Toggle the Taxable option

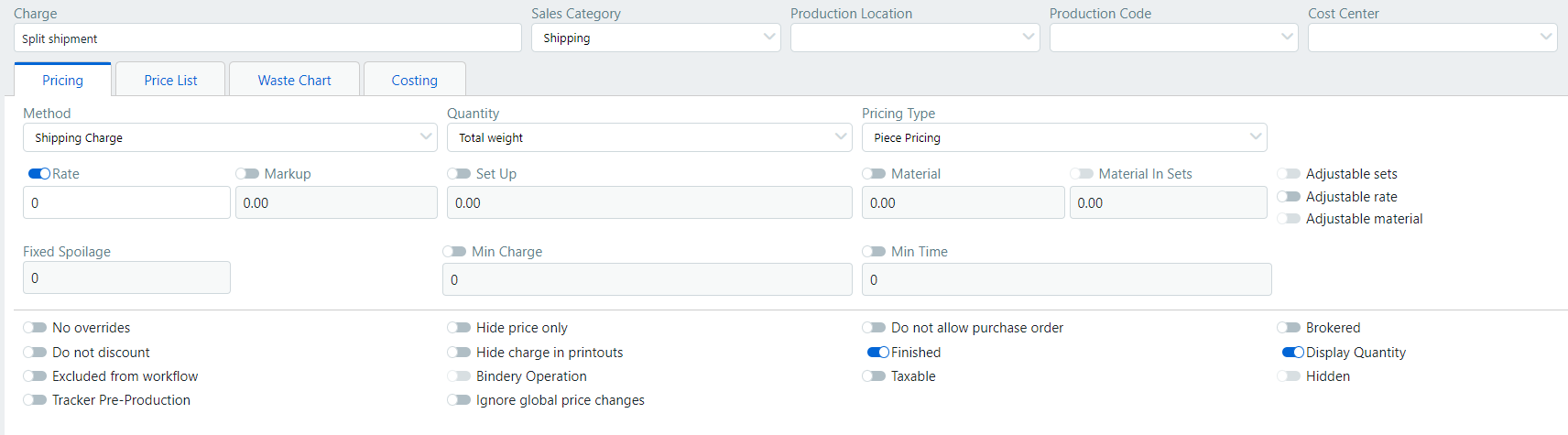[x=874, y=376]
